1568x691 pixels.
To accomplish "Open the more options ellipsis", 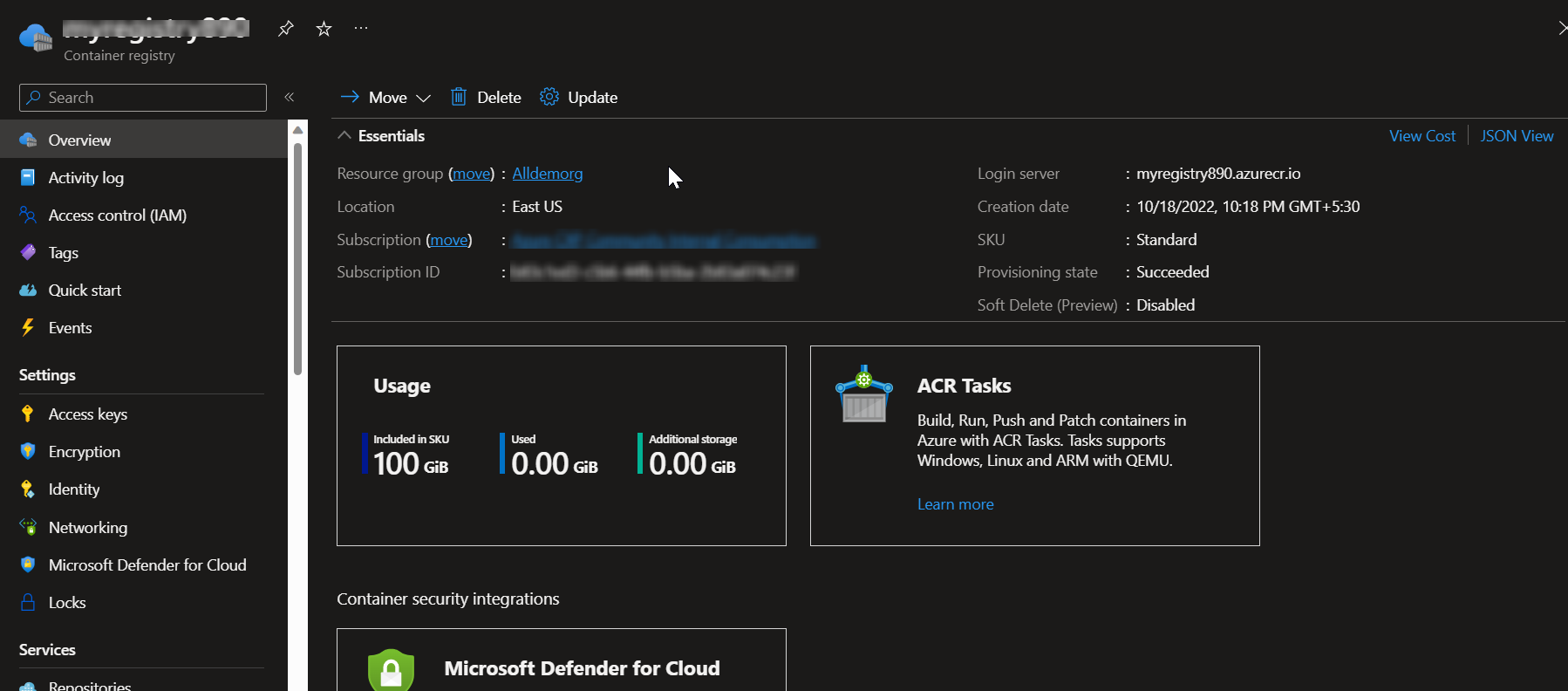I will click(x=361, y=29).
